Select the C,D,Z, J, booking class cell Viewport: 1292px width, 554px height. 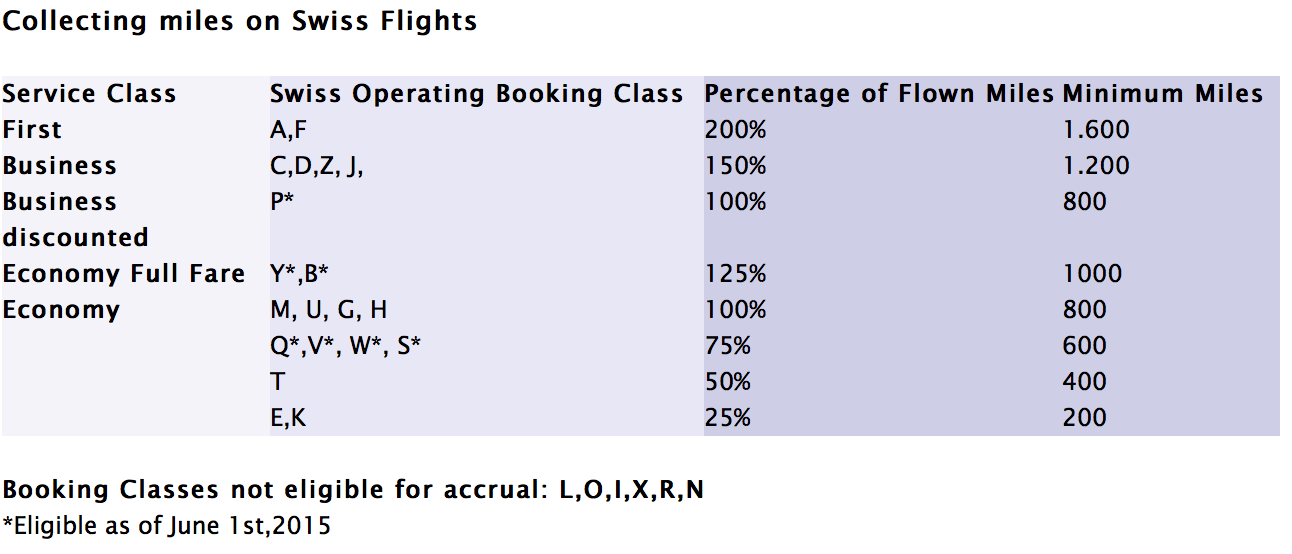point(317,167)
